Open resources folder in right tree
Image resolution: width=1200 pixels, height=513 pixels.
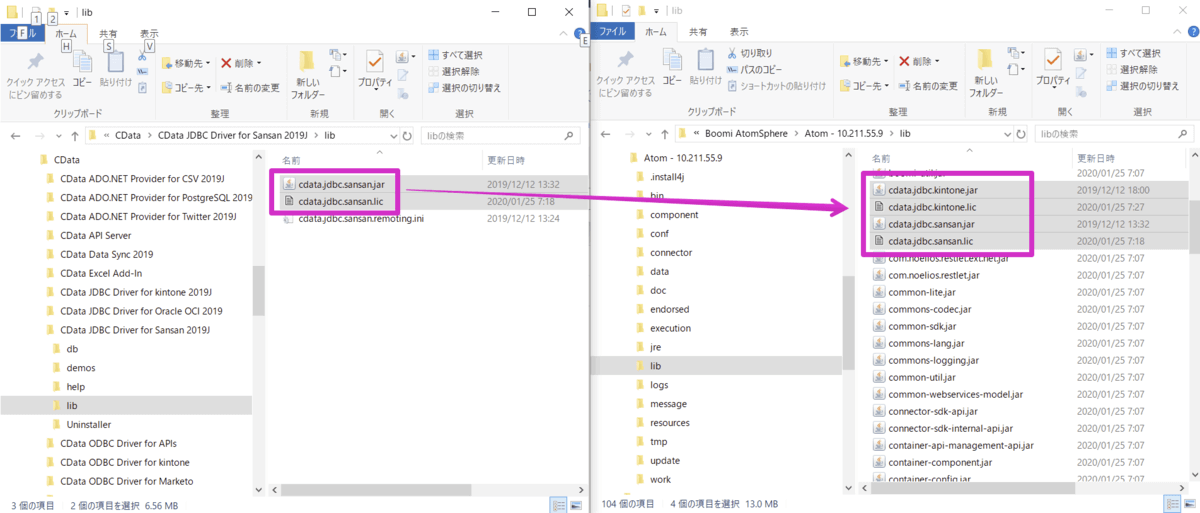670,422
